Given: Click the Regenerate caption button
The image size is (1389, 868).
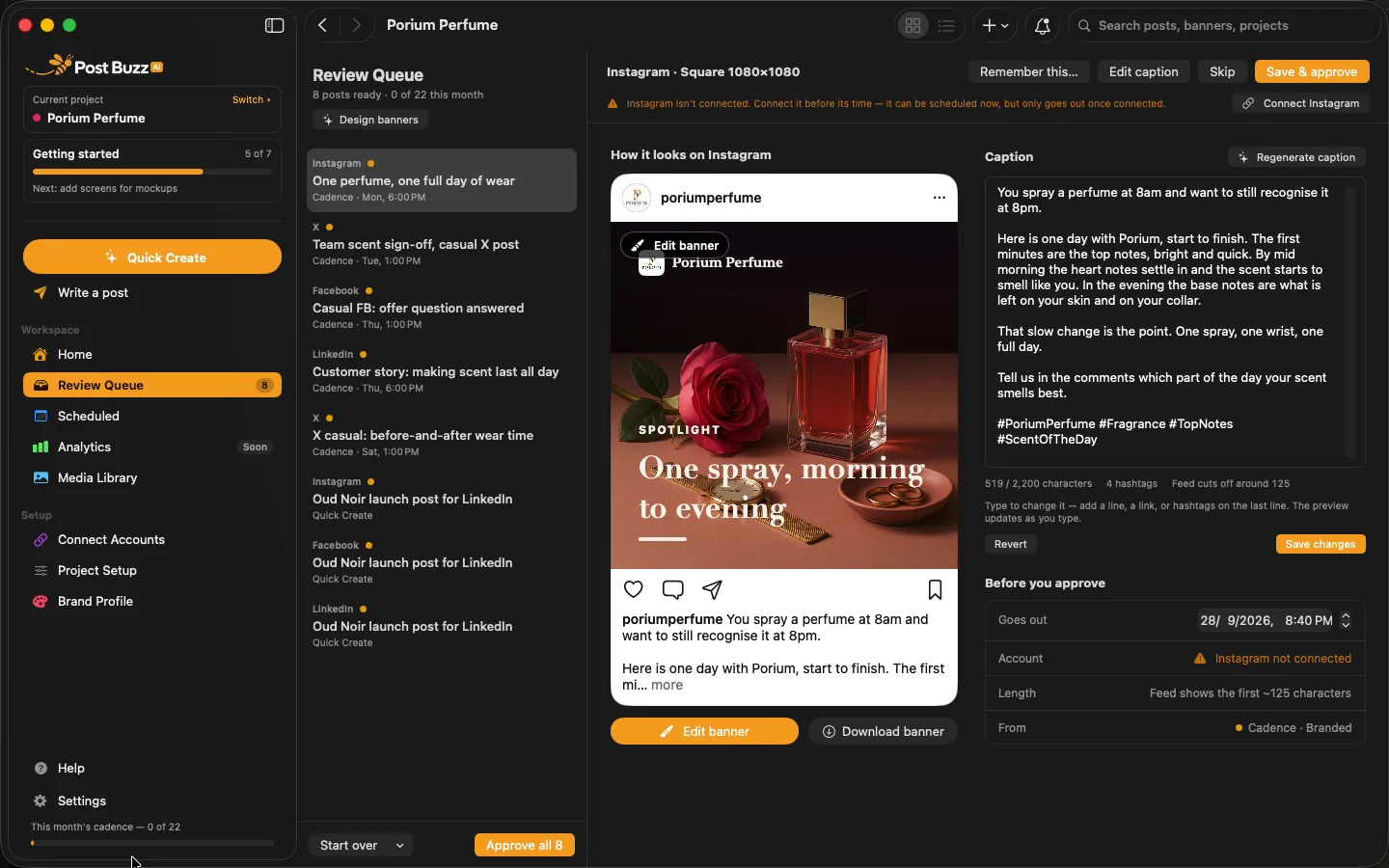Looking at the screenshot, I should point(1297,157).
